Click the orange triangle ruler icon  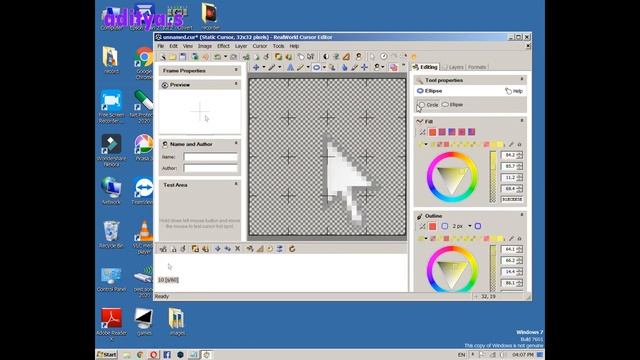click(x=346, y=57)
